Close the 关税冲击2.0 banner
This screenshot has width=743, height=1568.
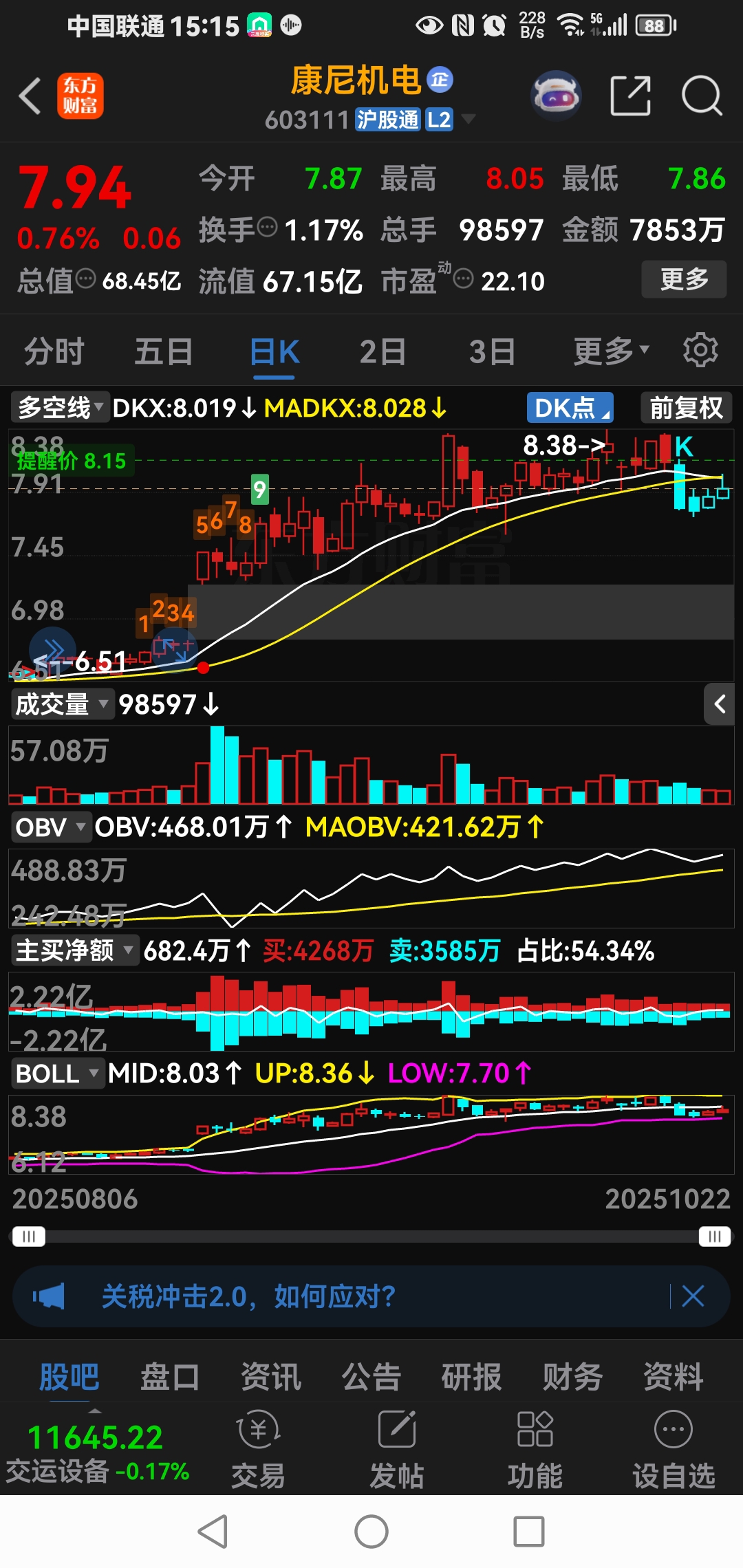[x=693, y=1296]
